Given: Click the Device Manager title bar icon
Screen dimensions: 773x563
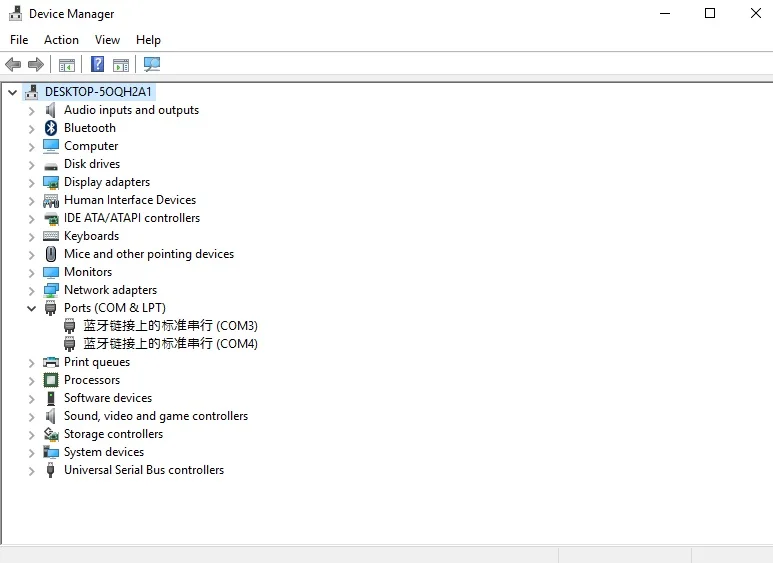Looking at the screenshot, I should tap(16, 13).
